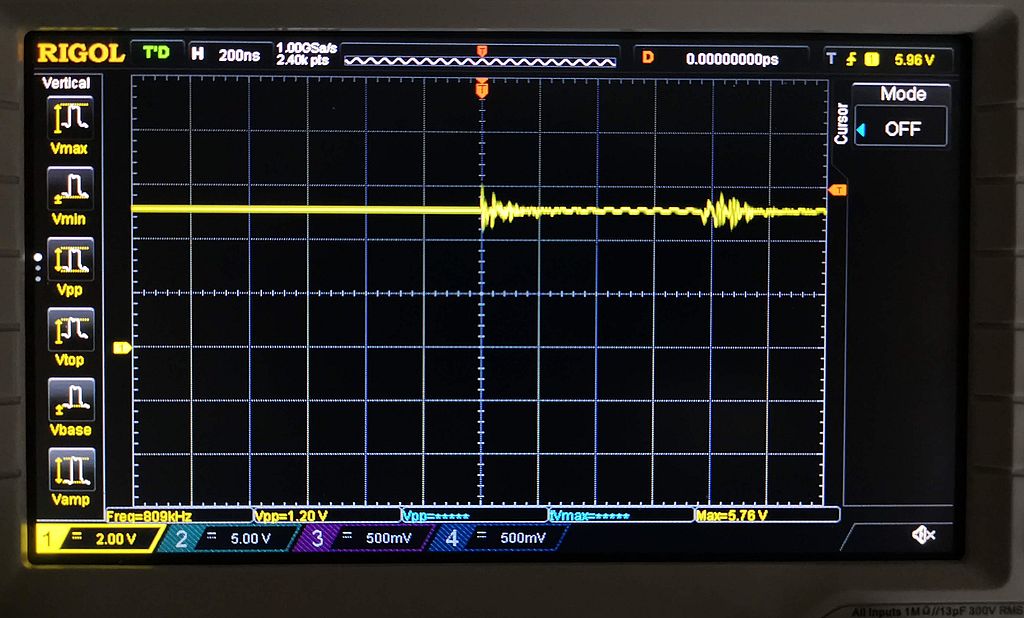Click the Cursor side panel label
Screen dimensions: 1024x618
click(x=841, y=124)
